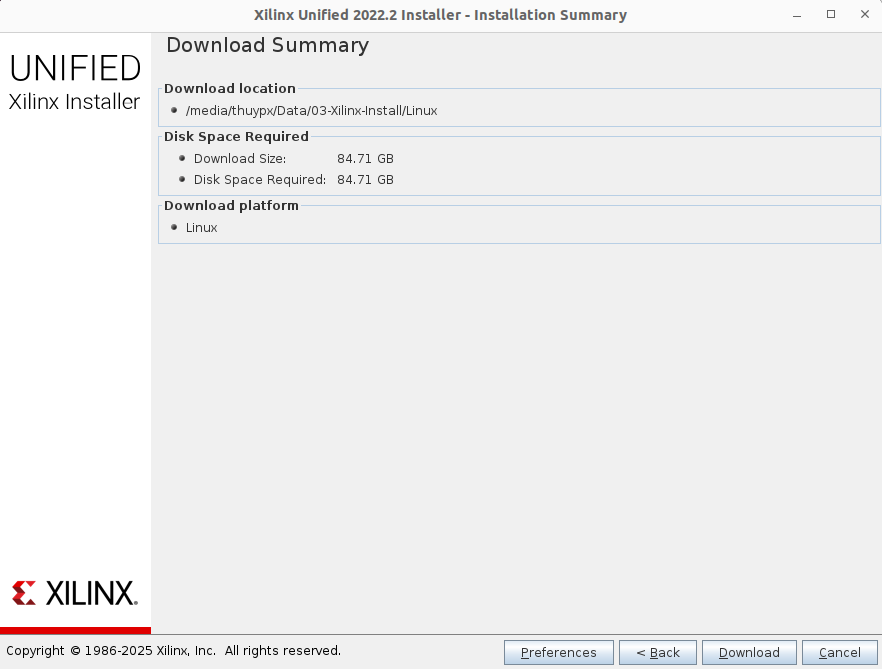Click the 'Xilinx Installer' sidebar text
The image size is (882, 669).
(x=74, y=102)
